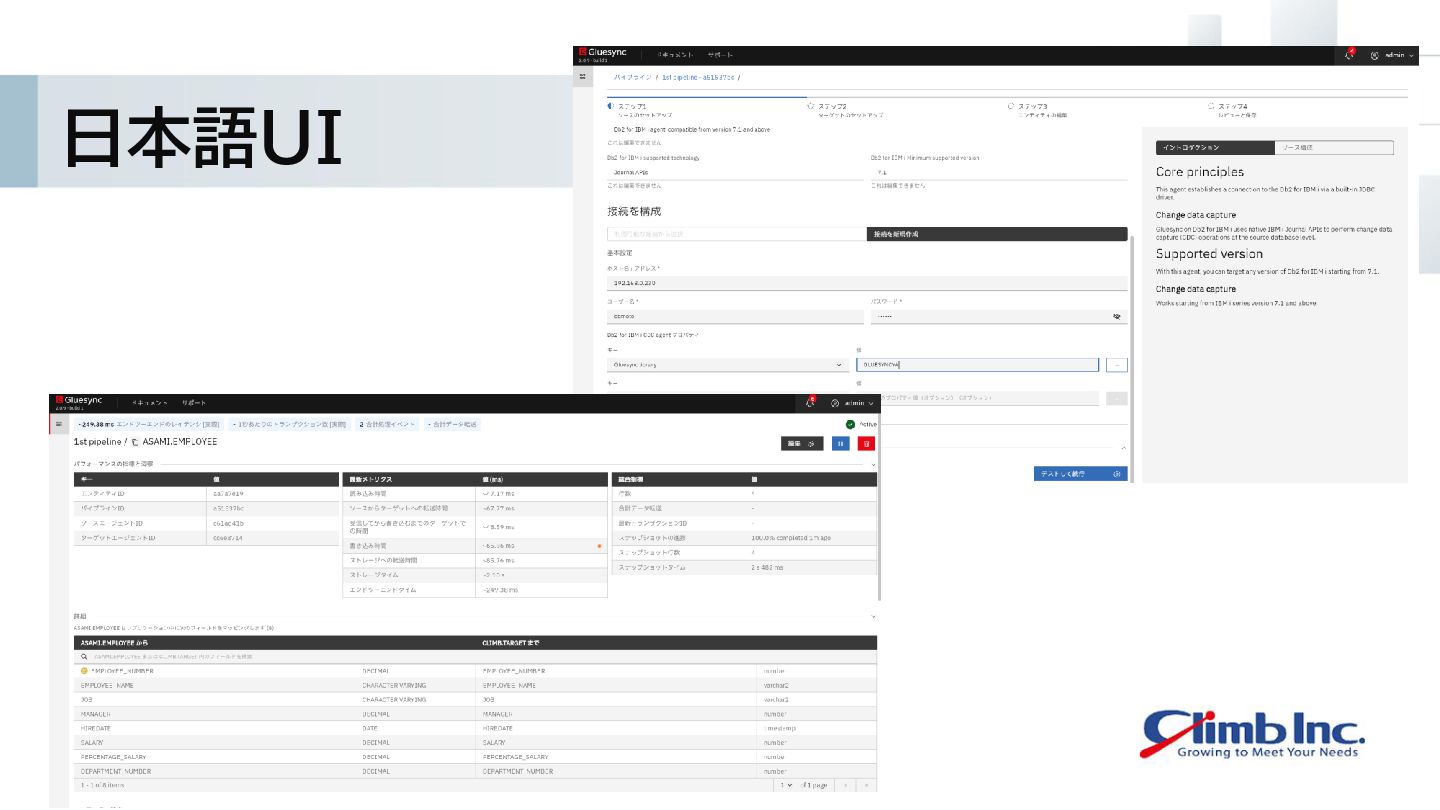This screenshot has width=1440, height=810.
Task: Click ASAMI.EMPLOYEE column header
Action: pos(114,641)
